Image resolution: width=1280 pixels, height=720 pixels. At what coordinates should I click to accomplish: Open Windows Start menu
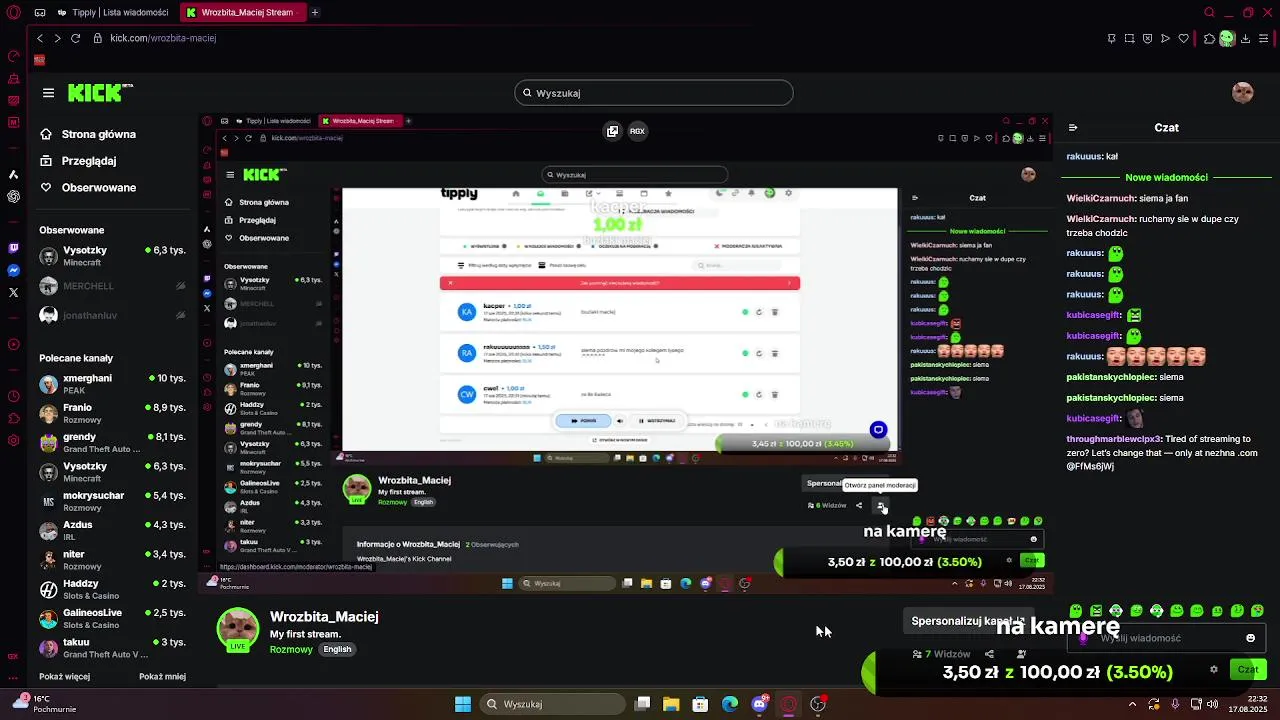(463, 704)
